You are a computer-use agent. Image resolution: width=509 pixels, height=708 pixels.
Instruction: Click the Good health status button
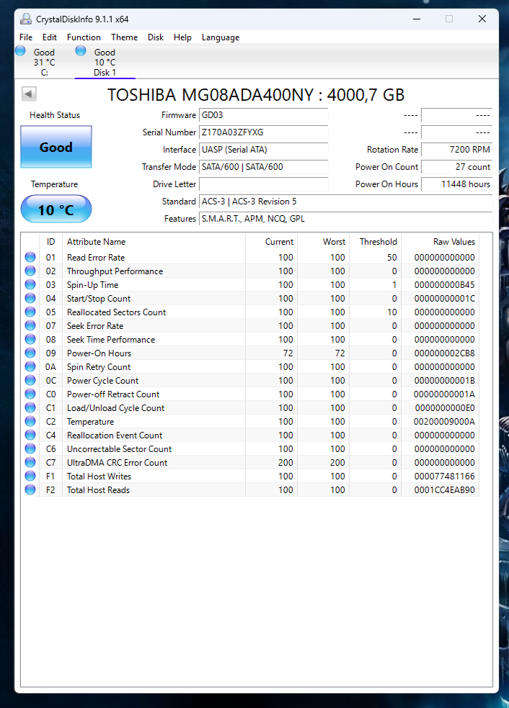[x=56, y=147]
